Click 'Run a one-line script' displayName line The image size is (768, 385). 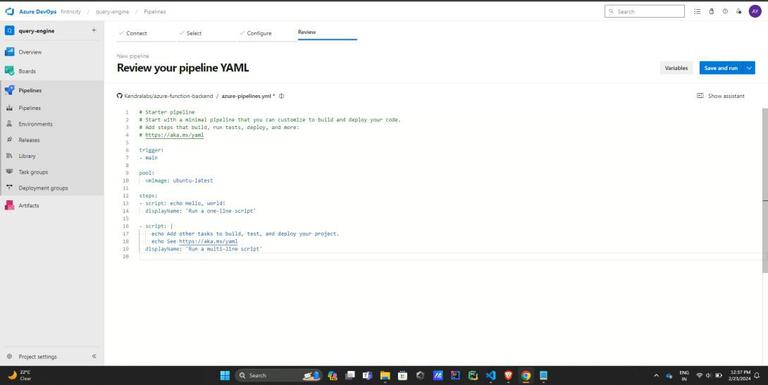pos(200,211)
